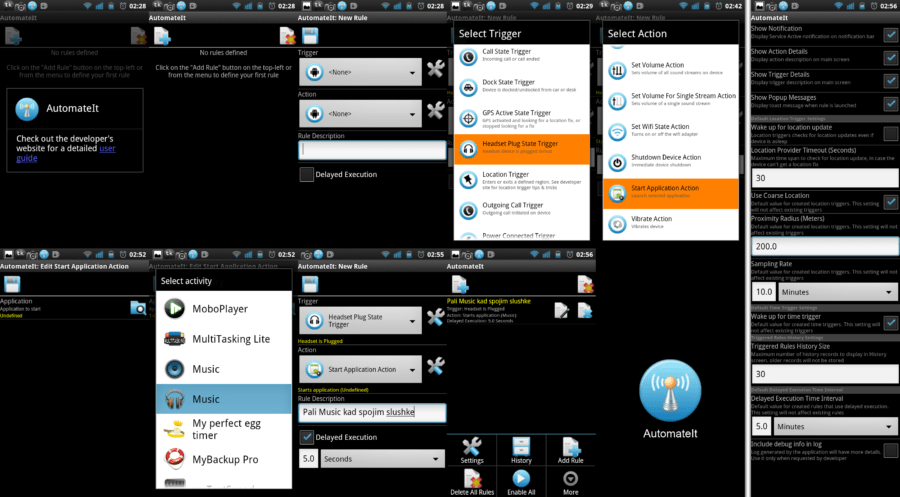Open Delayed Execution Time Interval Minutes dropdown
900x497 pixels.
[836, 426]
